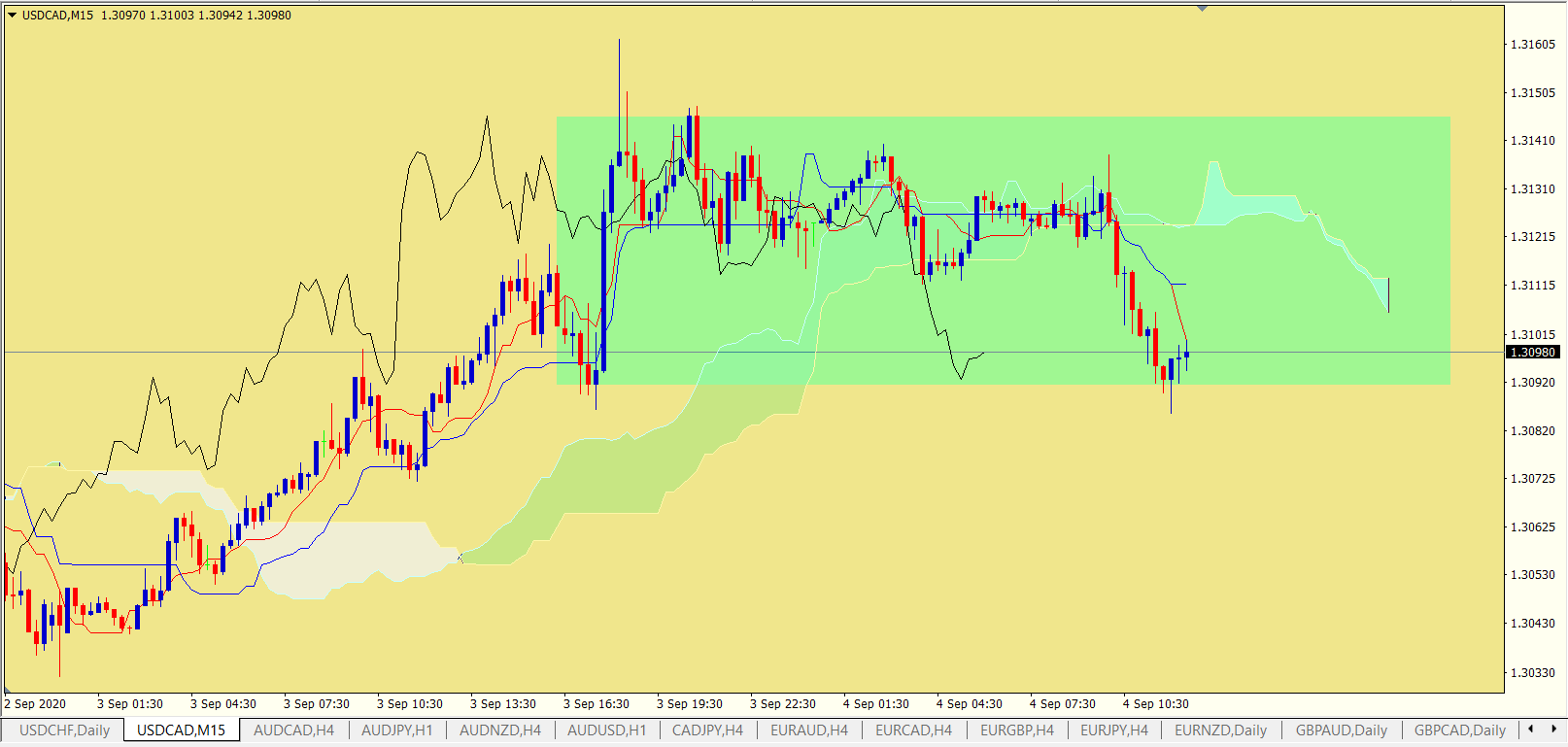The width and height of the screenshot is (1568, 747).
Task: Click the 3 Sep 16:30 time axis label
Action: point(597,704)
